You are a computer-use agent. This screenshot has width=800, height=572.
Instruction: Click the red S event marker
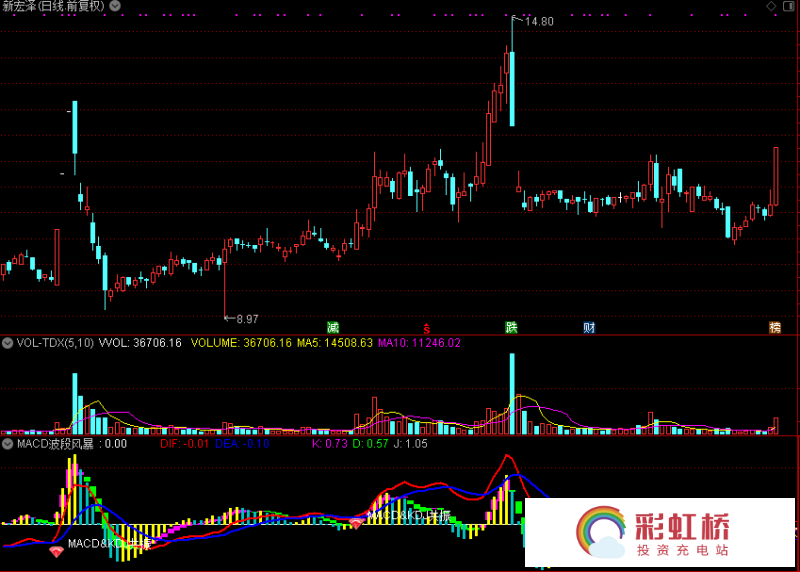(x=427, y=329)
